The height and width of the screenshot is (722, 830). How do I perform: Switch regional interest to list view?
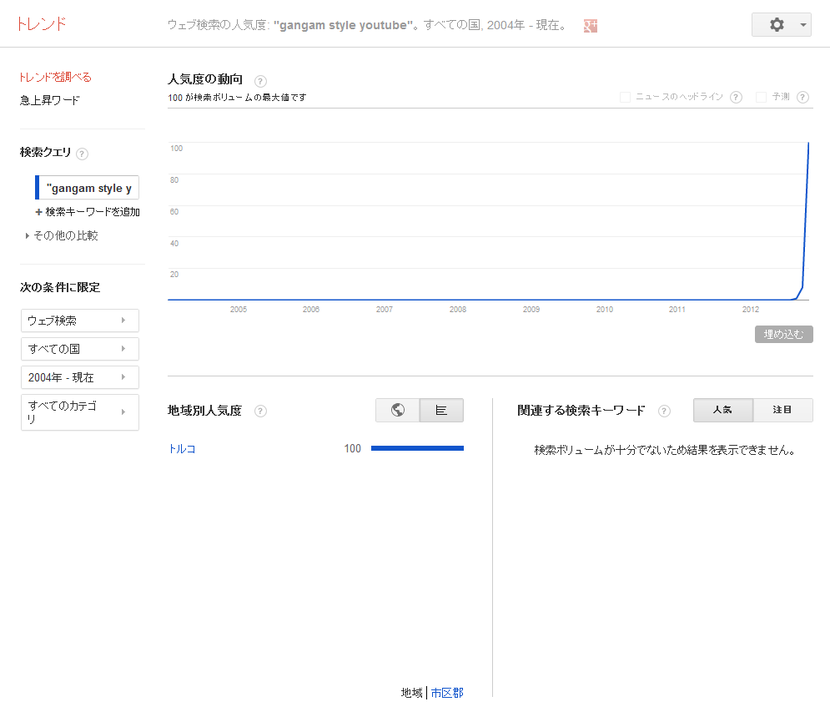point(441,410)
